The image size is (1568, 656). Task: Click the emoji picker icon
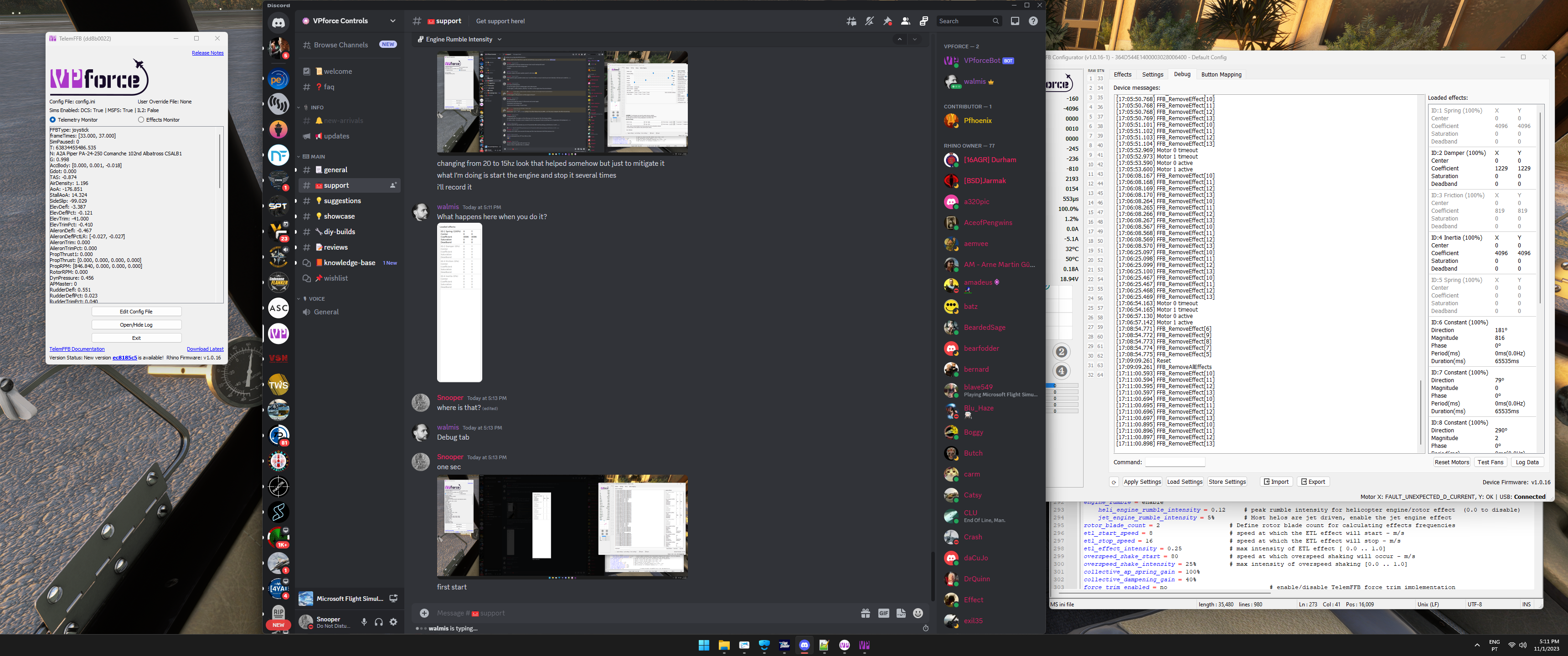pyautogui.click(x=918, y=613)
